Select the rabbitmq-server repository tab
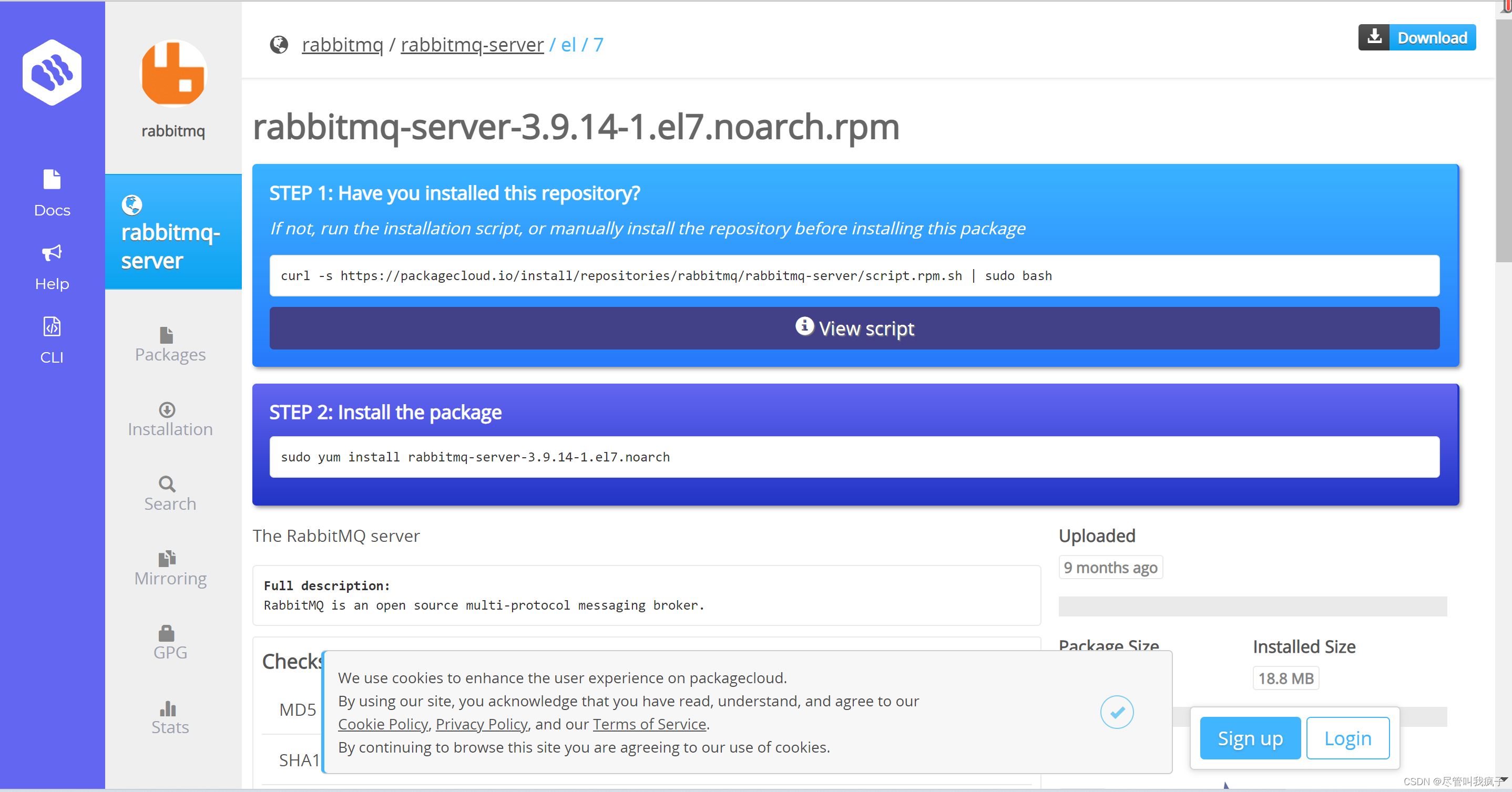Screen dimensions: 1512x792 (173, 232)
